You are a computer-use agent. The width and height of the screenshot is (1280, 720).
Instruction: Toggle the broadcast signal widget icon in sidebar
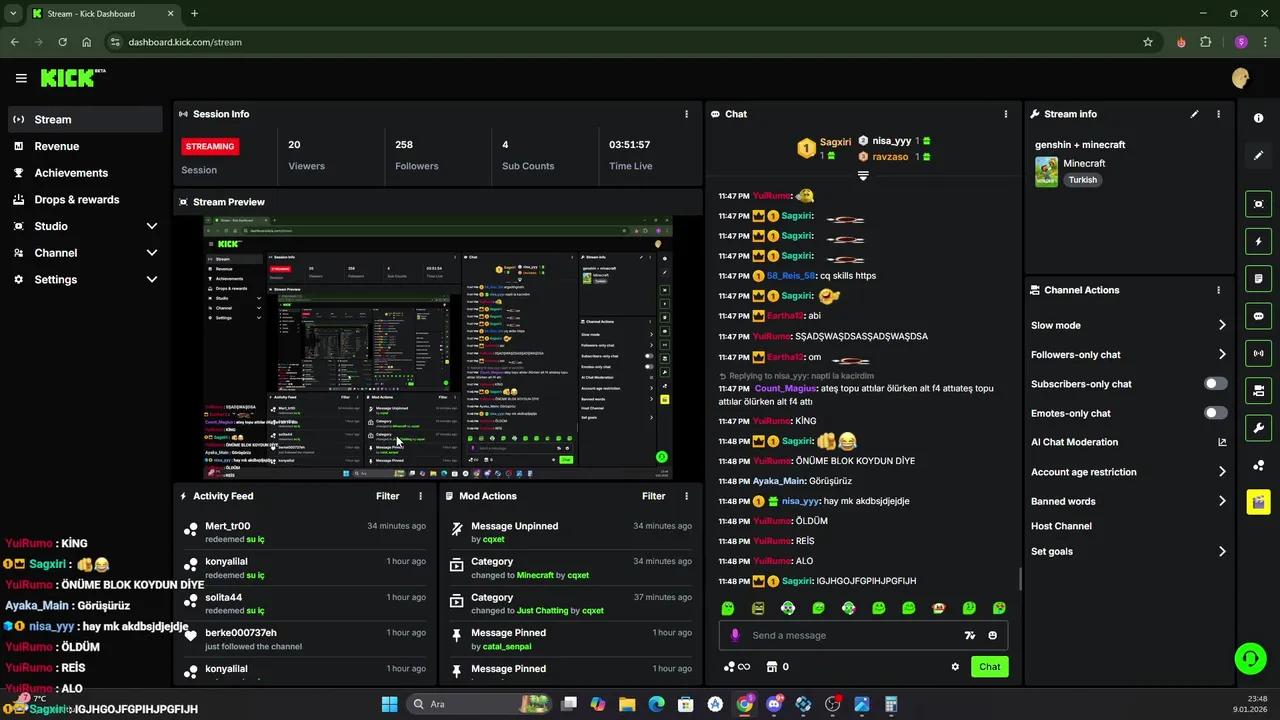click(x=1258, y=353)
